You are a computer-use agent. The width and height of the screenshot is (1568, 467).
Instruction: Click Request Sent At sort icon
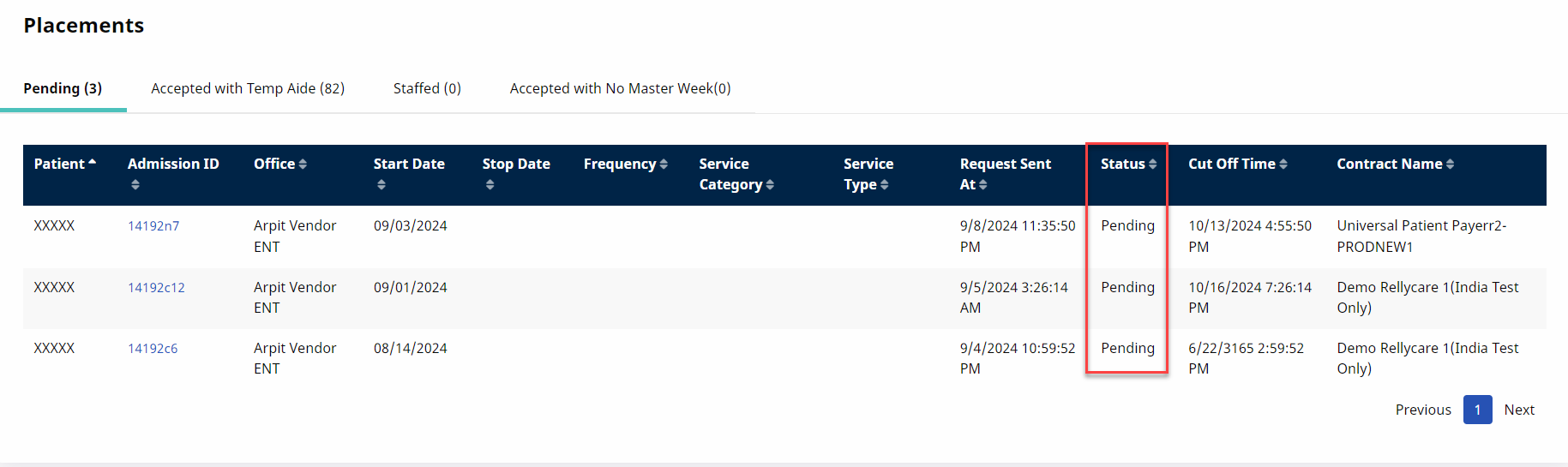point(983,185)
